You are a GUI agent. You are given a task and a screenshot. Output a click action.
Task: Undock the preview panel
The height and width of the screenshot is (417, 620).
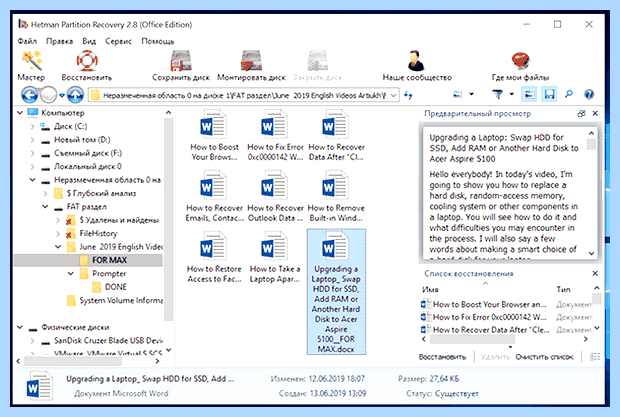581,114
